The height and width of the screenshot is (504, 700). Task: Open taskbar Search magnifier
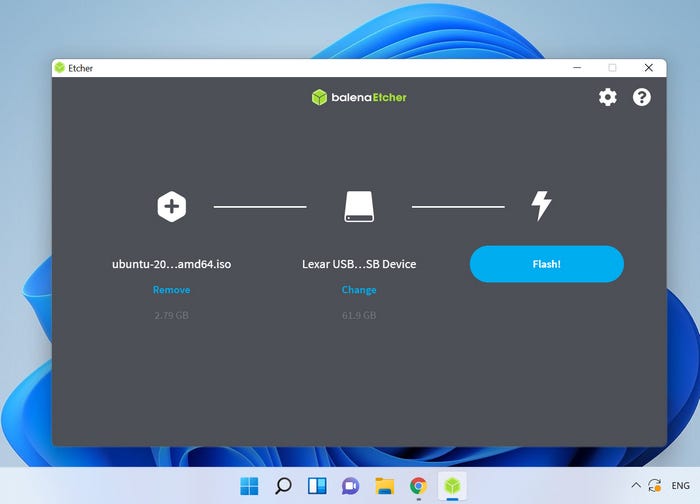283,486
